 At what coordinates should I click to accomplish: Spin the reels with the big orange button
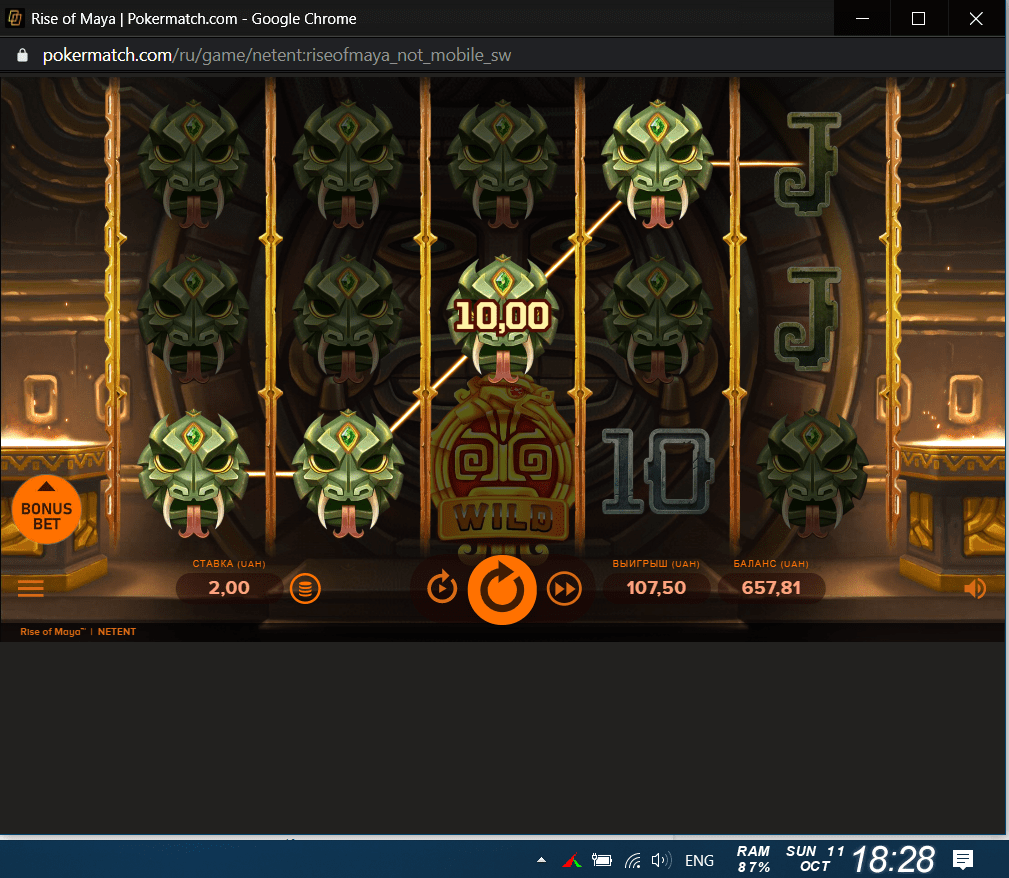502,590
